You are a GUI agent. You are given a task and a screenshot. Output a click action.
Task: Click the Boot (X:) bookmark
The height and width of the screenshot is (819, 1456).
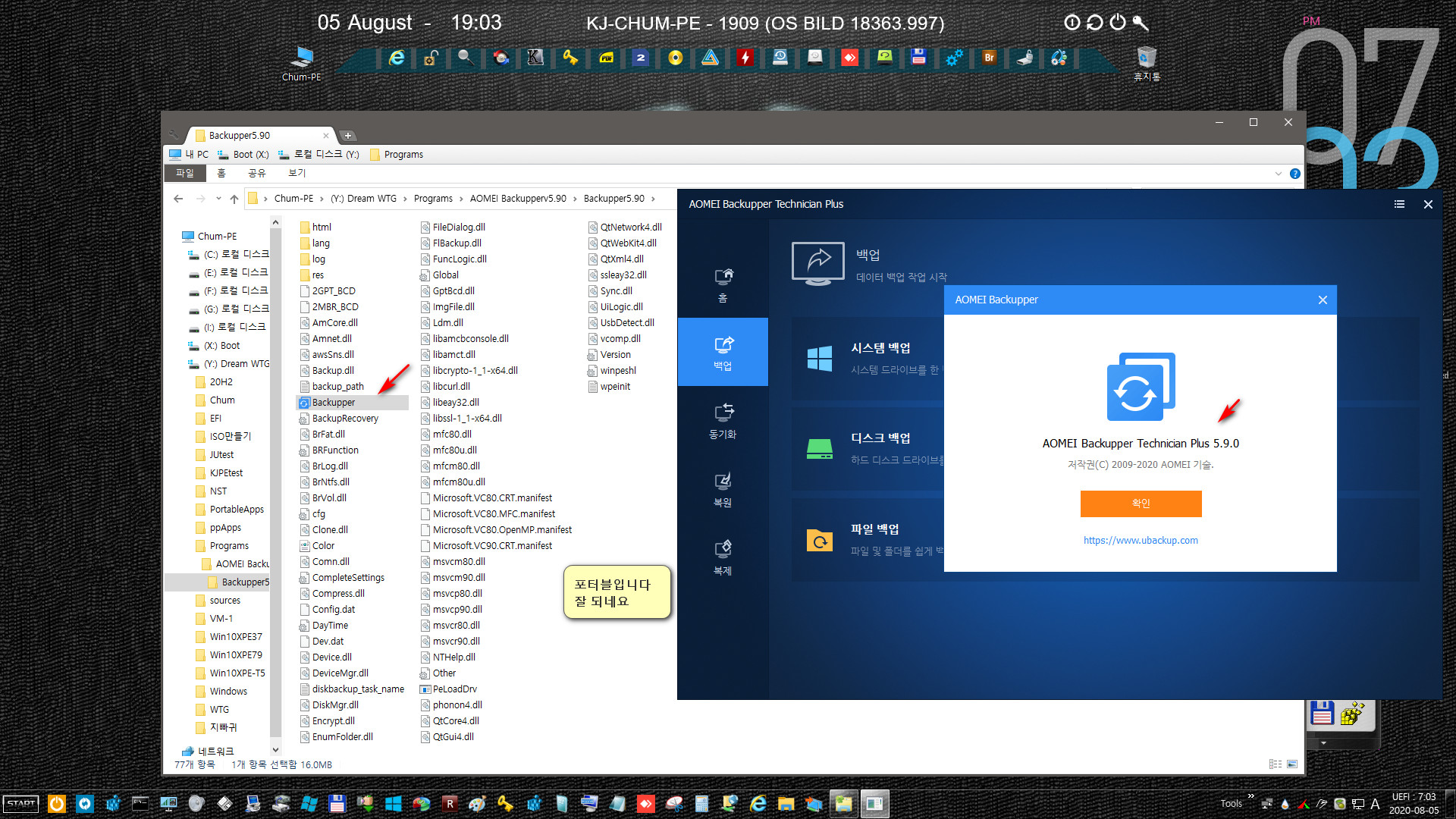pos(243,155)
